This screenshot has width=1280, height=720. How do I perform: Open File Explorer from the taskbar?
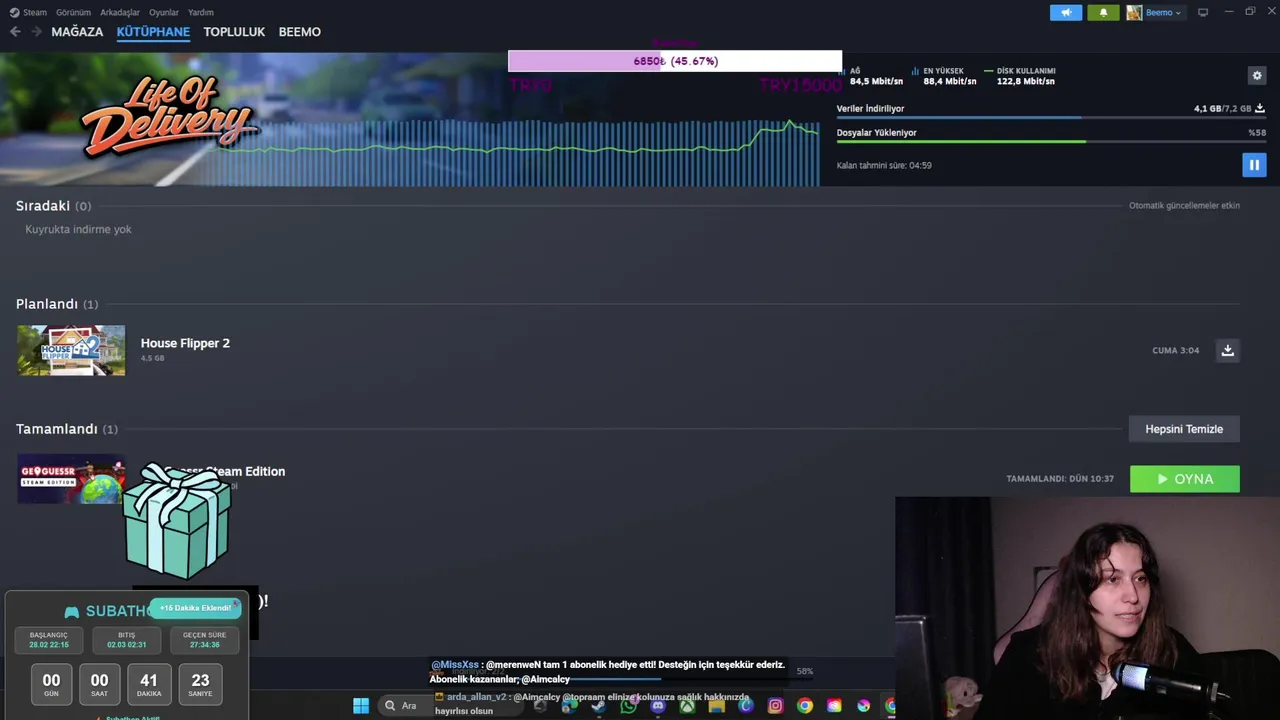point(716,706)
